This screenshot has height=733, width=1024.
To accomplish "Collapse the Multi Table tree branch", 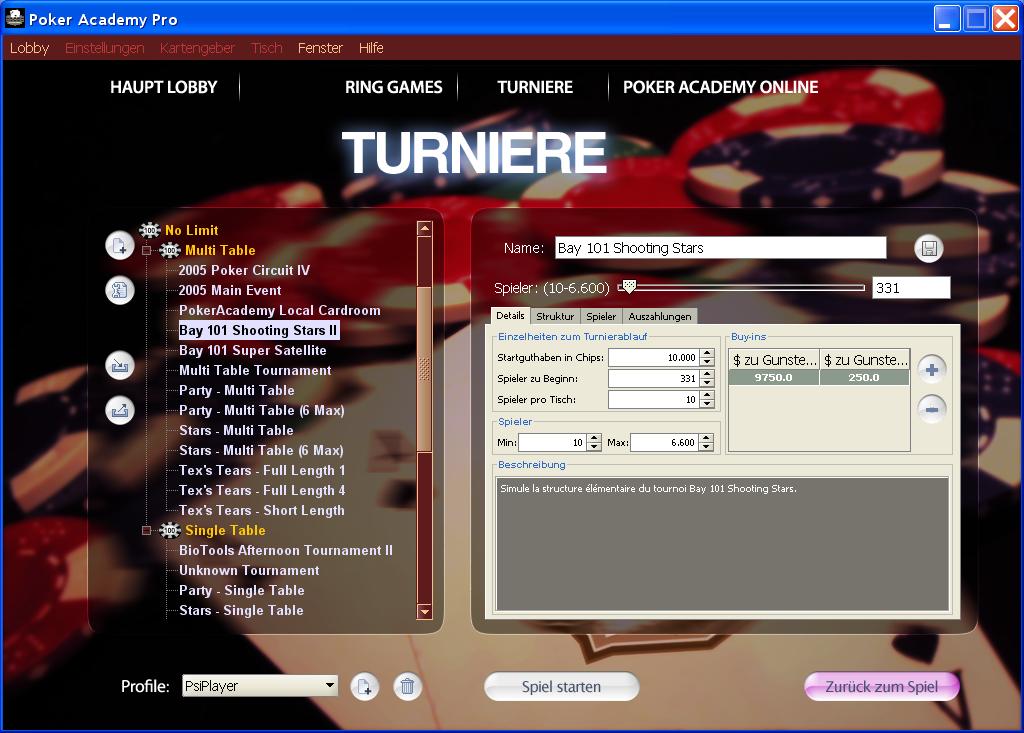I will (x=146, y=250).
